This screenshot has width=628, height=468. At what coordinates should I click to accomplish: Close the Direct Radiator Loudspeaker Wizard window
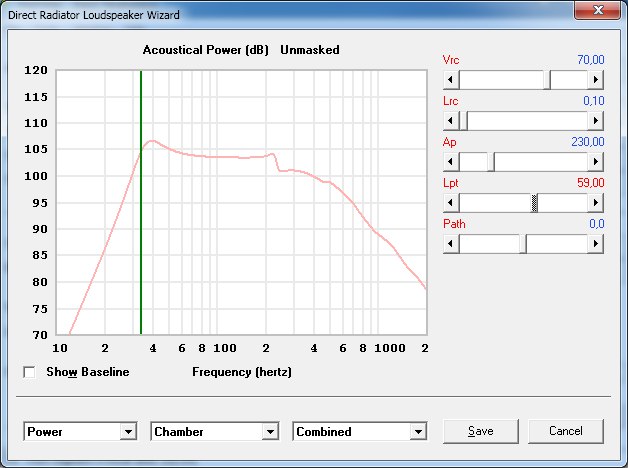[x=598, y=10]
